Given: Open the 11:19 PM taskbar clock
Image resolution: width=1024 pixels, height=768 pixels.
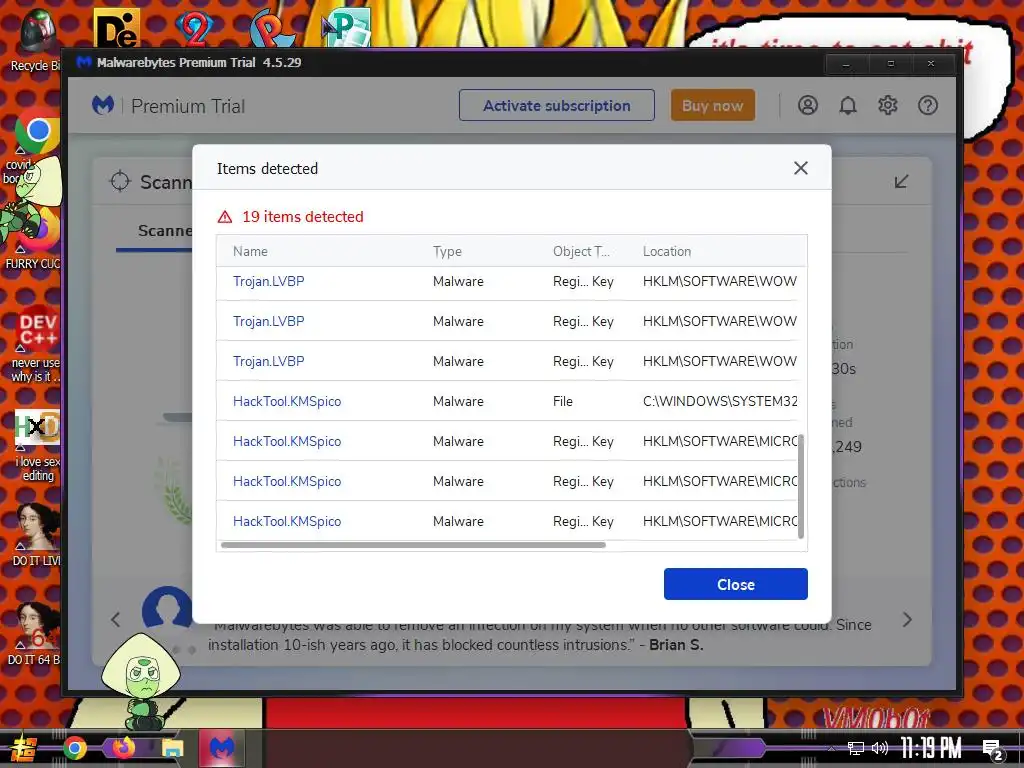Looking at the screenshot, I should coord(931,748).
